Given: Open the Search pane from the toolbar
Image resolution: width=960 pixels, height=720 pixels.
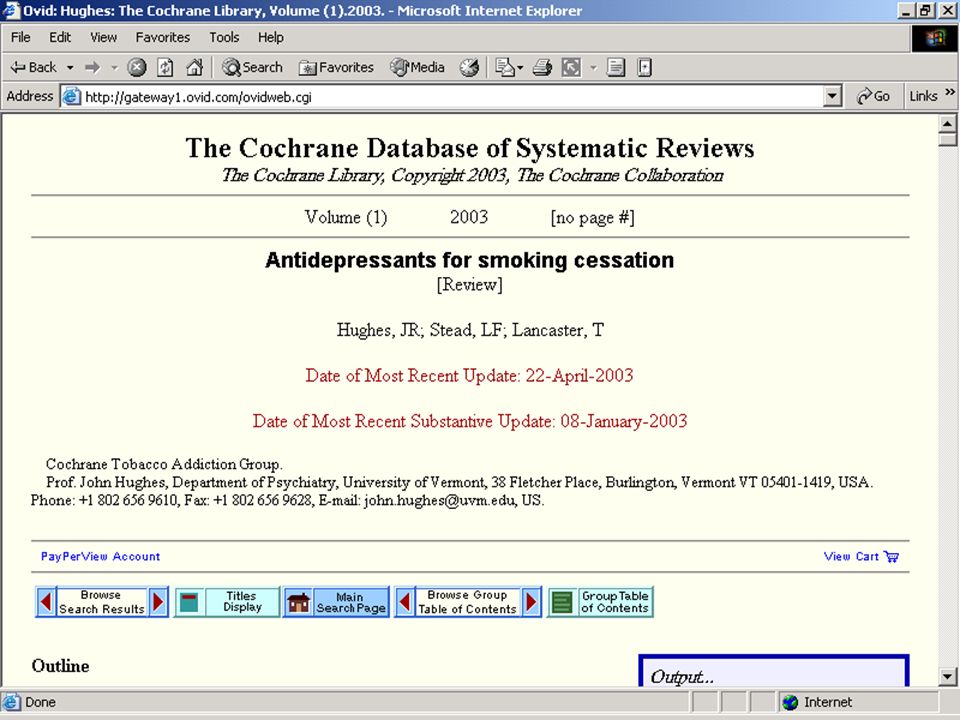Looking at the screenshot, I should click(x=252, y=67).
